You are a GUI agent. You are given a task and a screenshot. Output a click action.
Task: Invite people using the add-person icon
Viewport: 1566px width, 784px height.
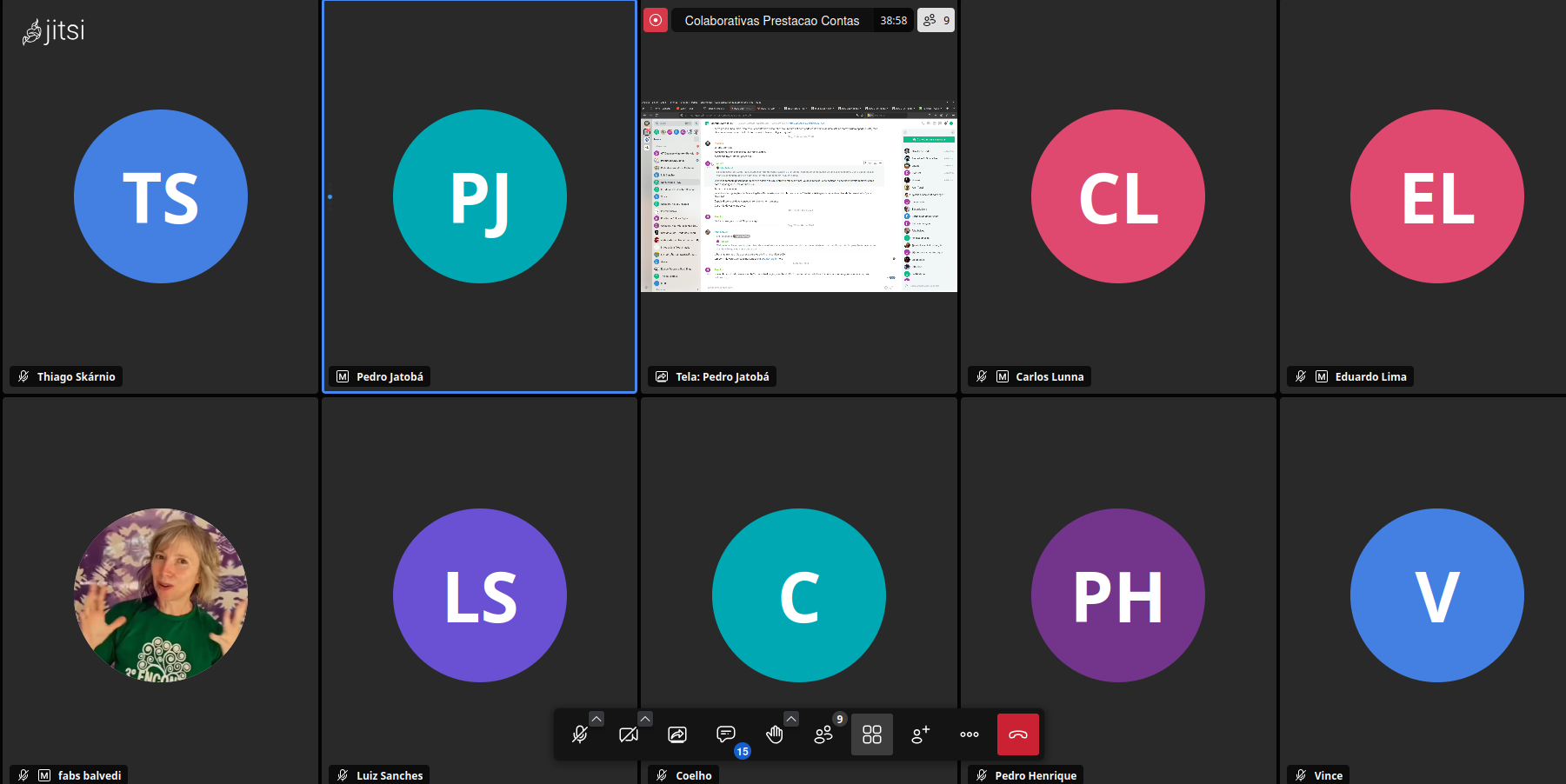pos(921,735)
